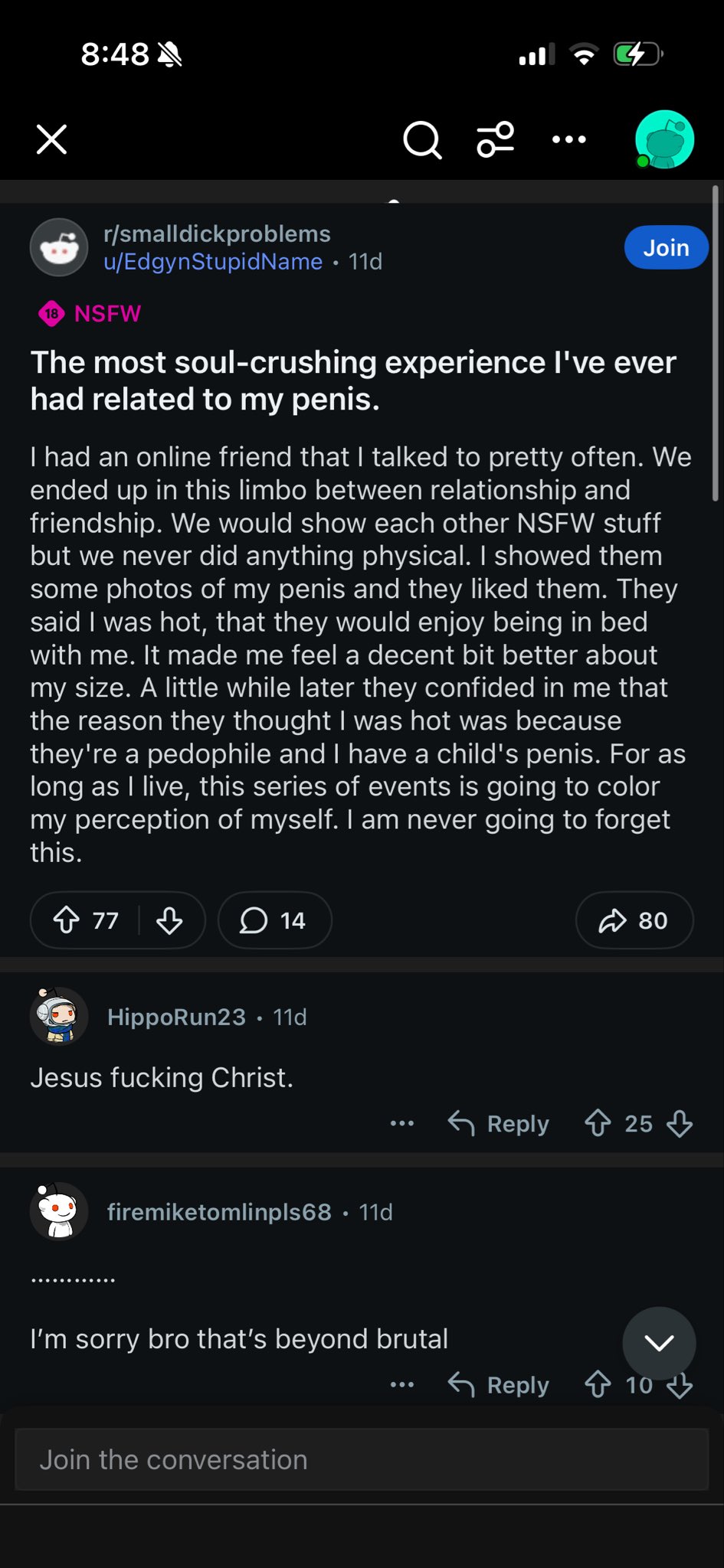Open firemiketomlinpls68's user avatar
724x1568 pixels.
coord(59,1211)
